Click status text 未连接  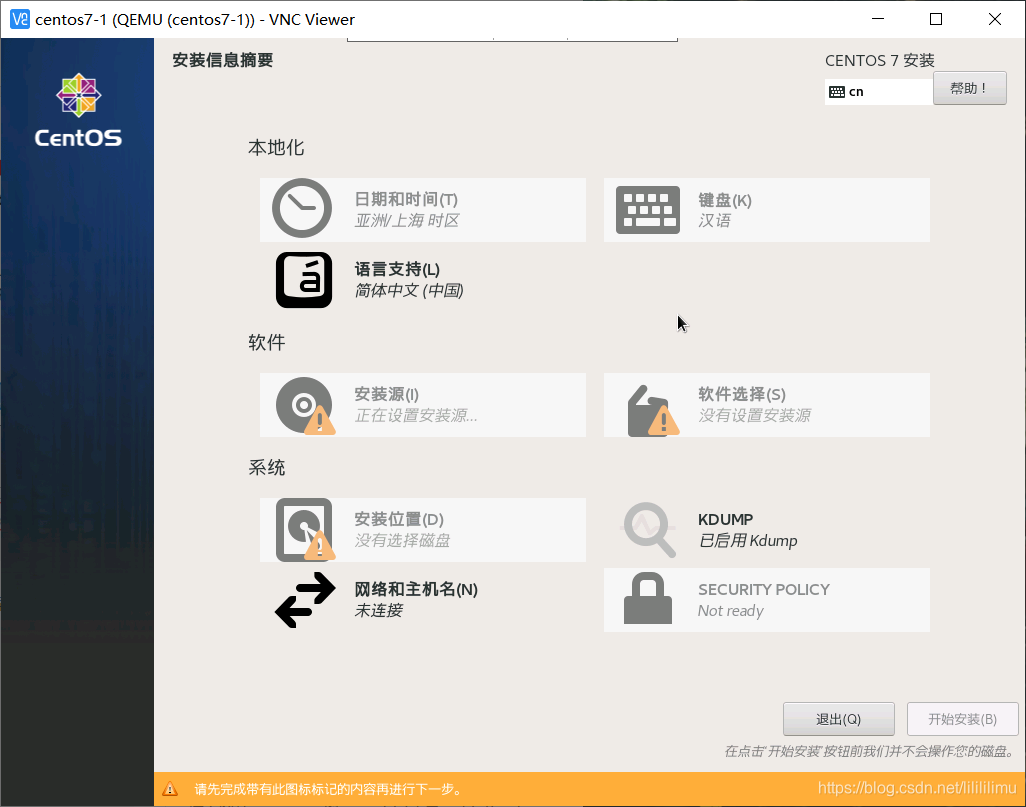379,611
